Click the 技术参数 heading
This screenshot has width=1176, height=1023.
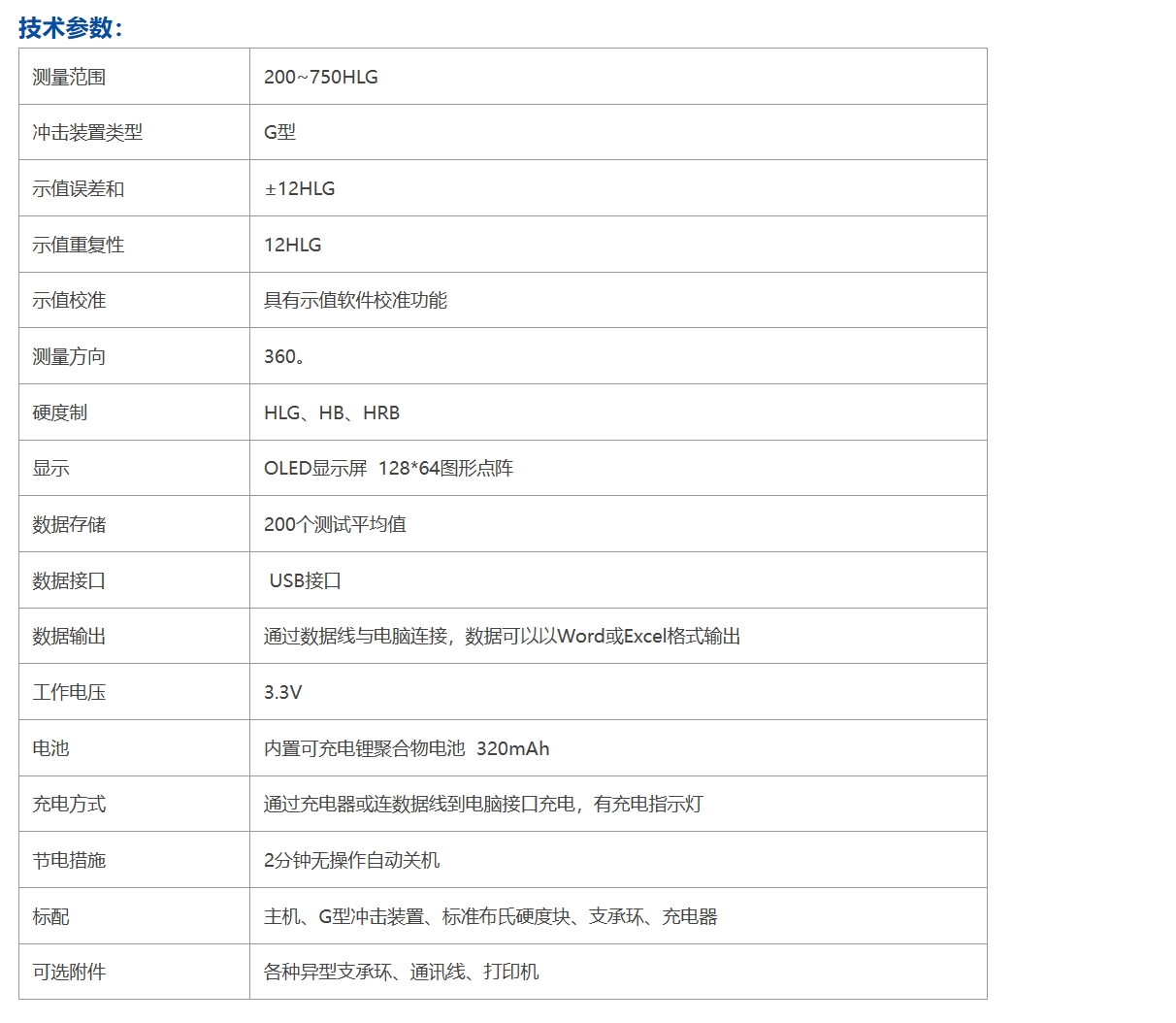(71, 28)
